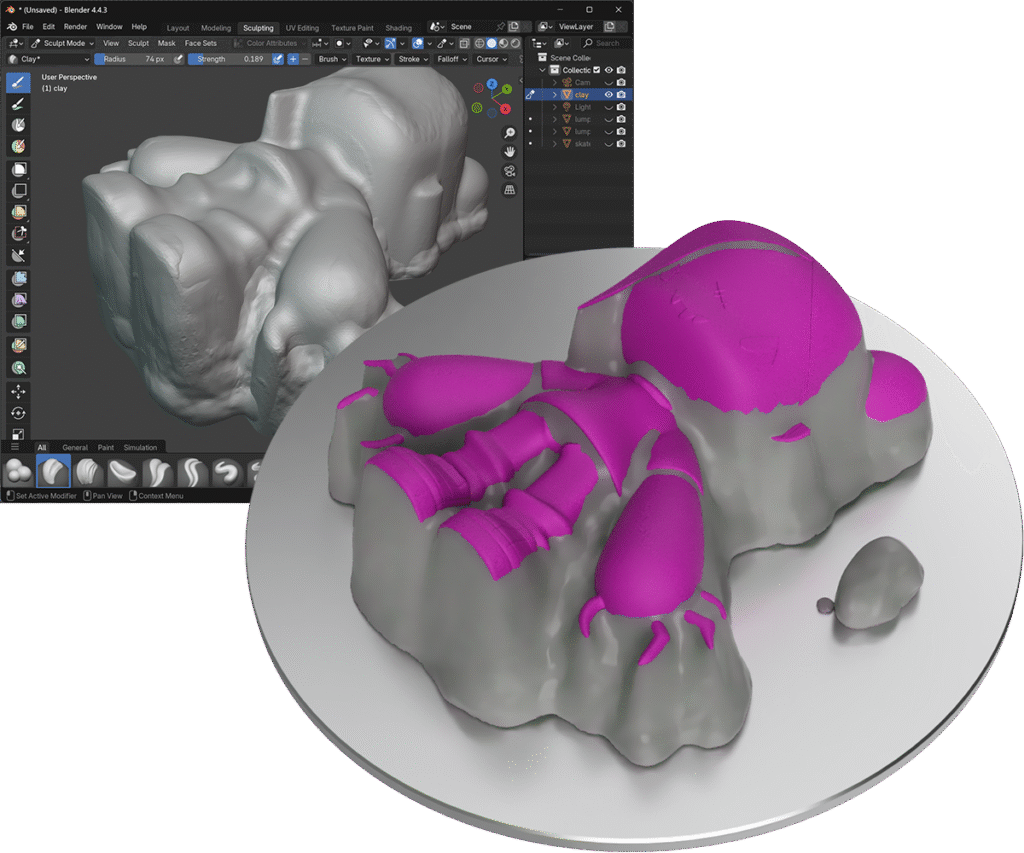
Task: Open the File menu
Action: [27, 27]
